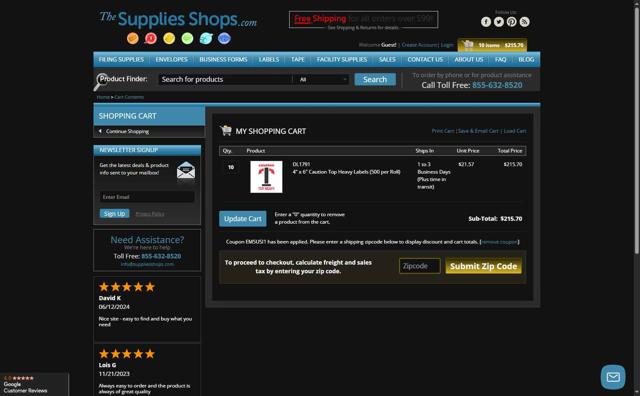Click the red circle icon under logo
This screenshot has width=640, height=396.
[x=151, y=38]
